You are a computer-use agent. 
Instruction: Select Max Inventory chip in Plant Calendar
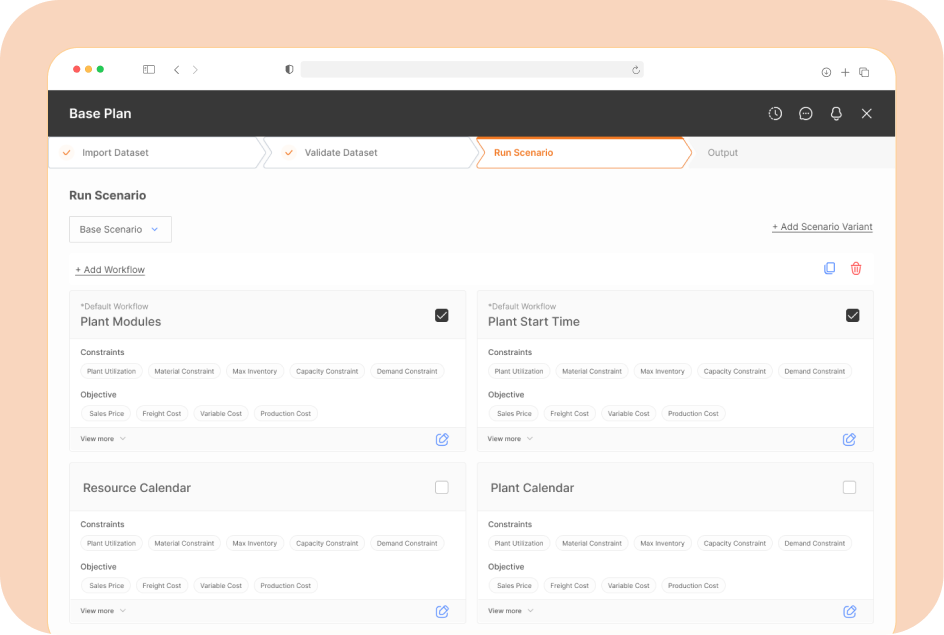(x=662, y=544)
